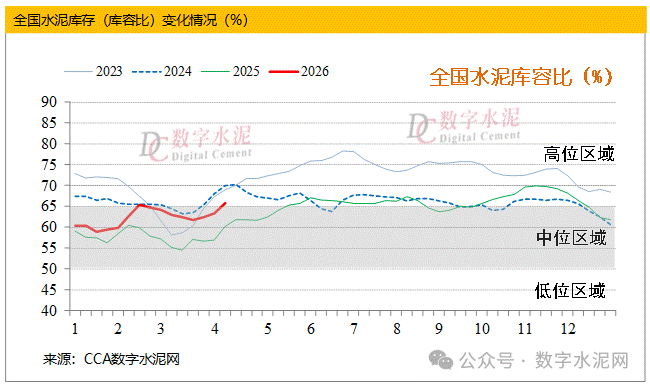
Task: Click the source text 来源: CCA数字水泥网
Action: (x=111, y=359)
